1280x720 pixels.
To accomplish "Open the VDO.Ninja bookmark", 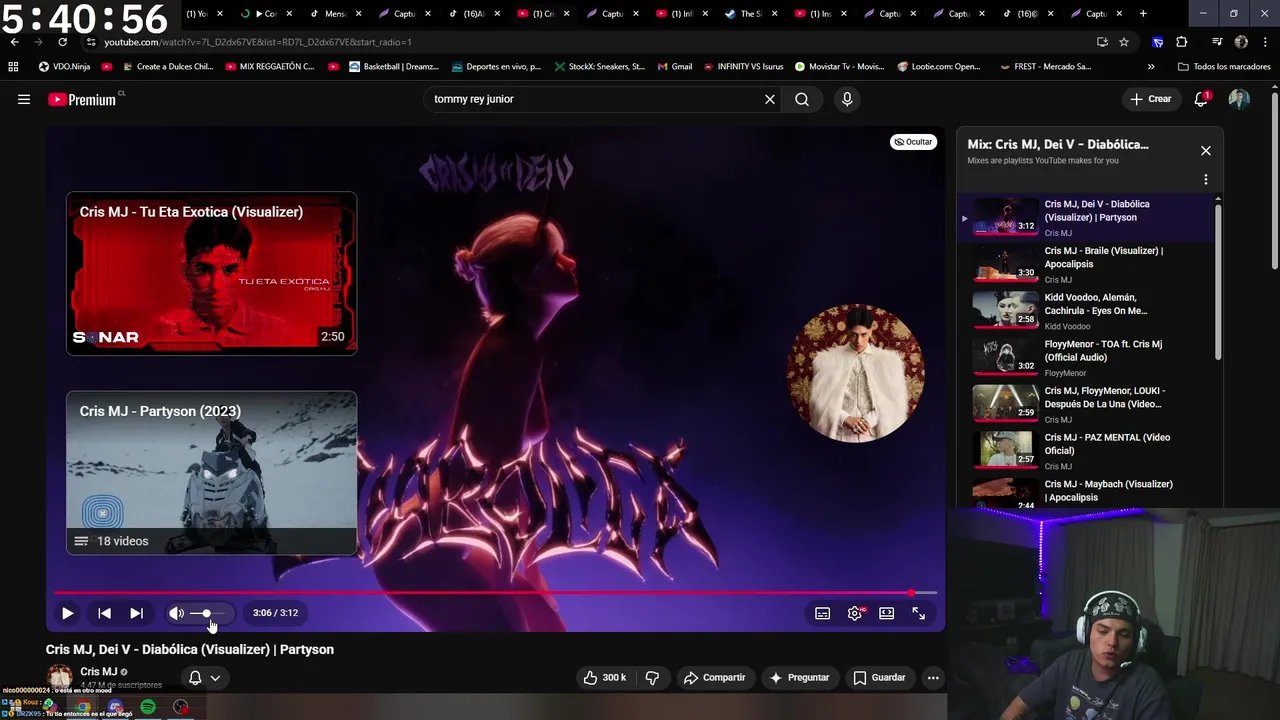I will point(65,67).
